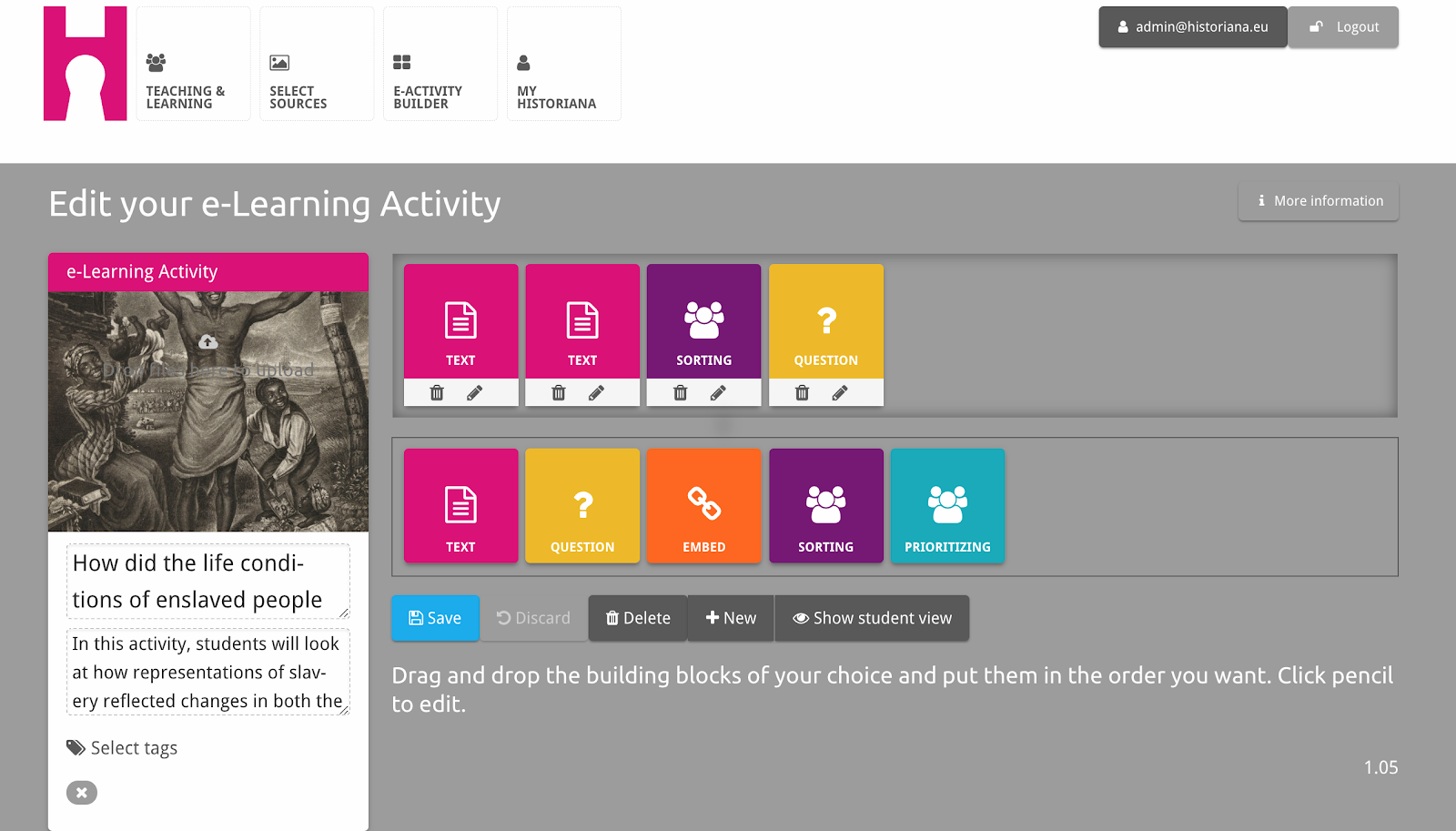1456x831 pixels.
Task: Pick the Text building block from the palette
Action: (461, 506)
